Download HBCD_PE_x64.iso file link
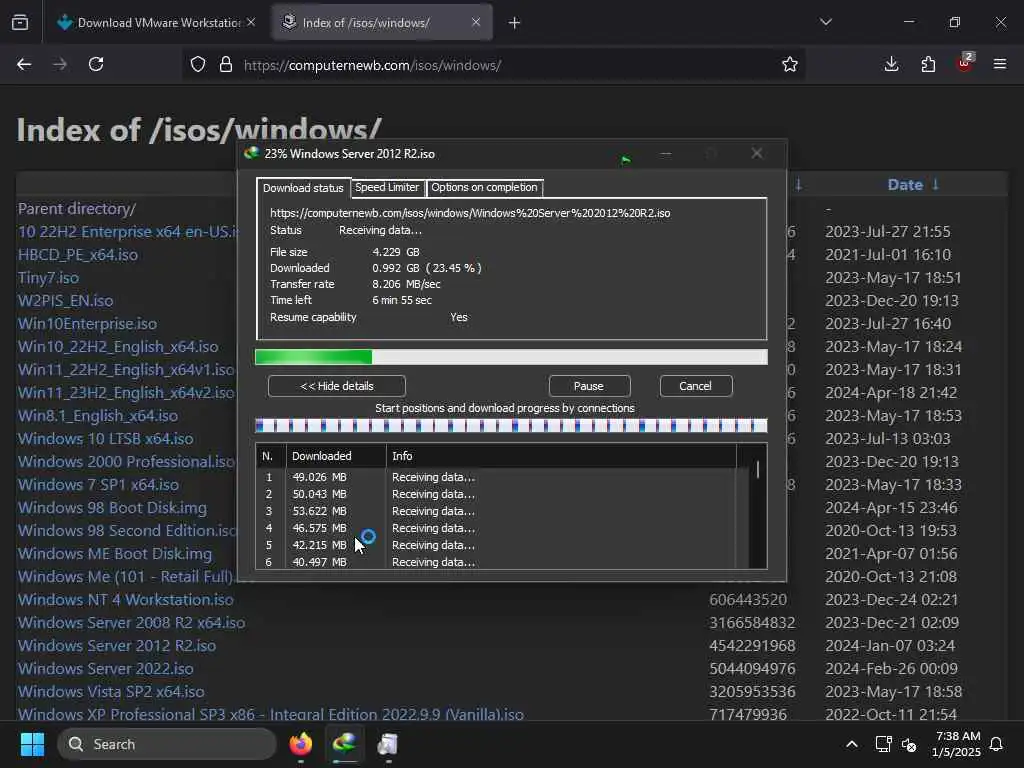The image size is (1024, 768). tap(78, 255)
